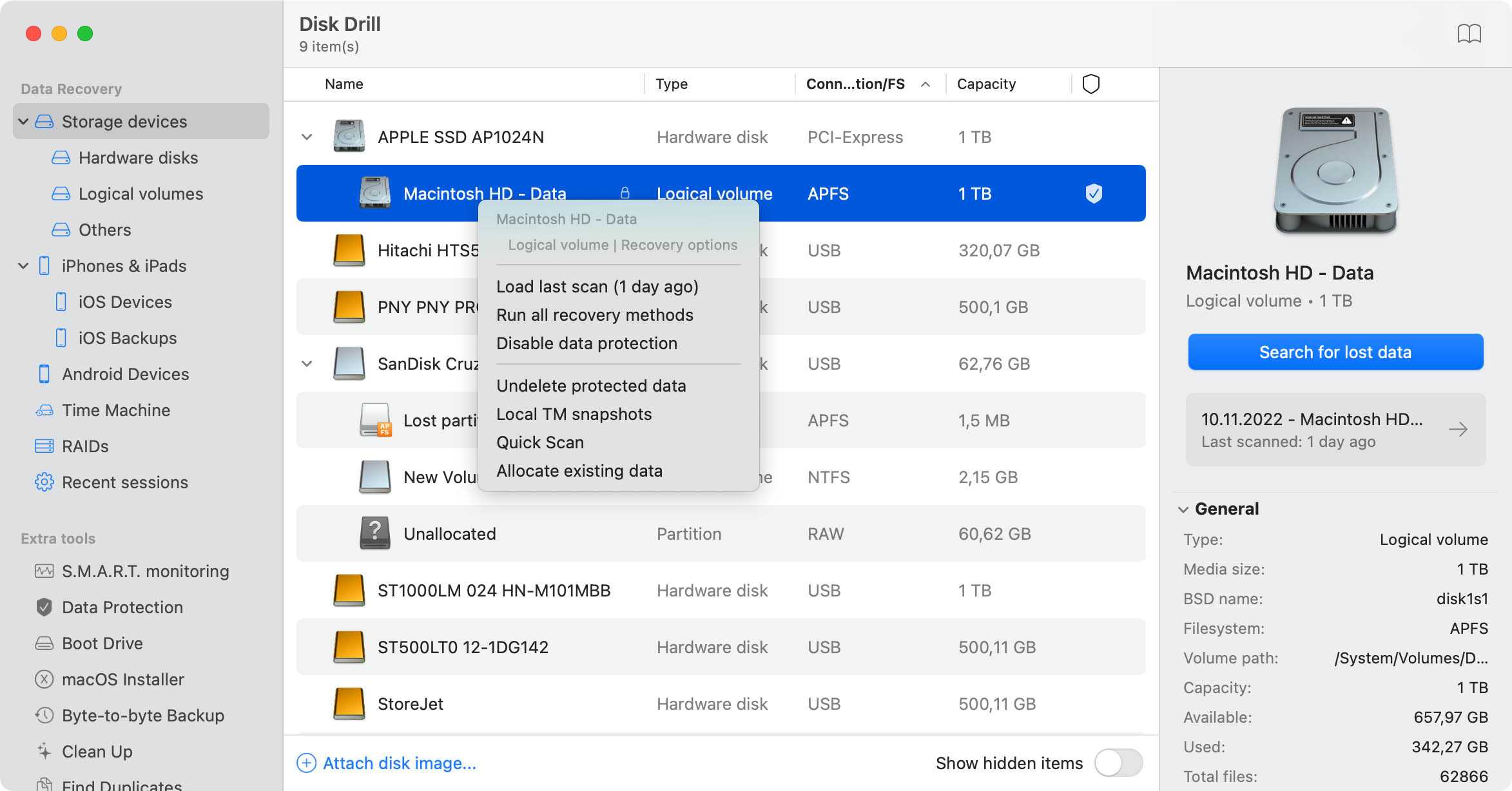This screenshot has width=1512, height=791.
Task: Click the large Macintosh HD drive image
Action: click(1335, 170)
